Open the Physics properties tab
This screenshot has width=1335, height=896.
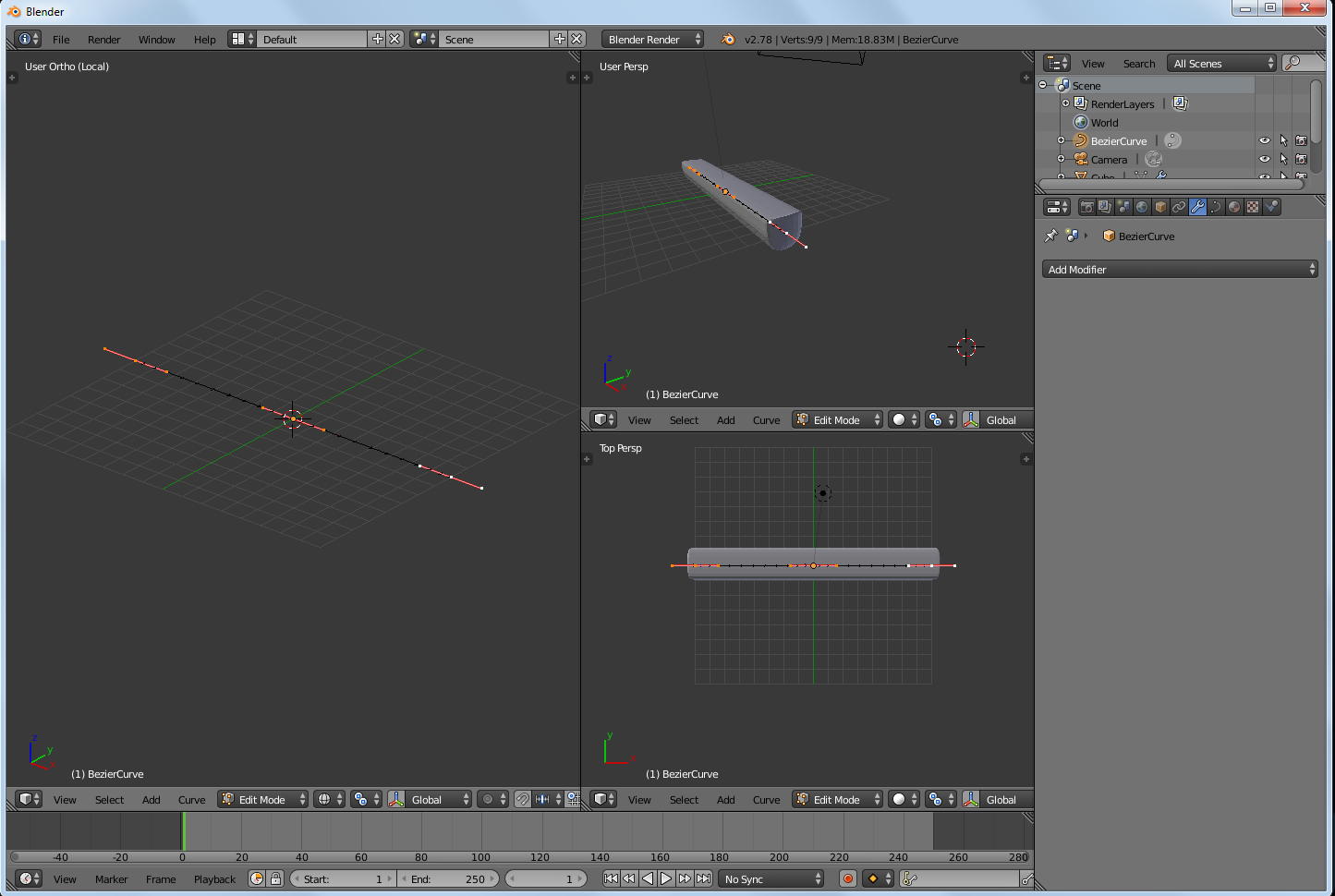click(1271, 207)
